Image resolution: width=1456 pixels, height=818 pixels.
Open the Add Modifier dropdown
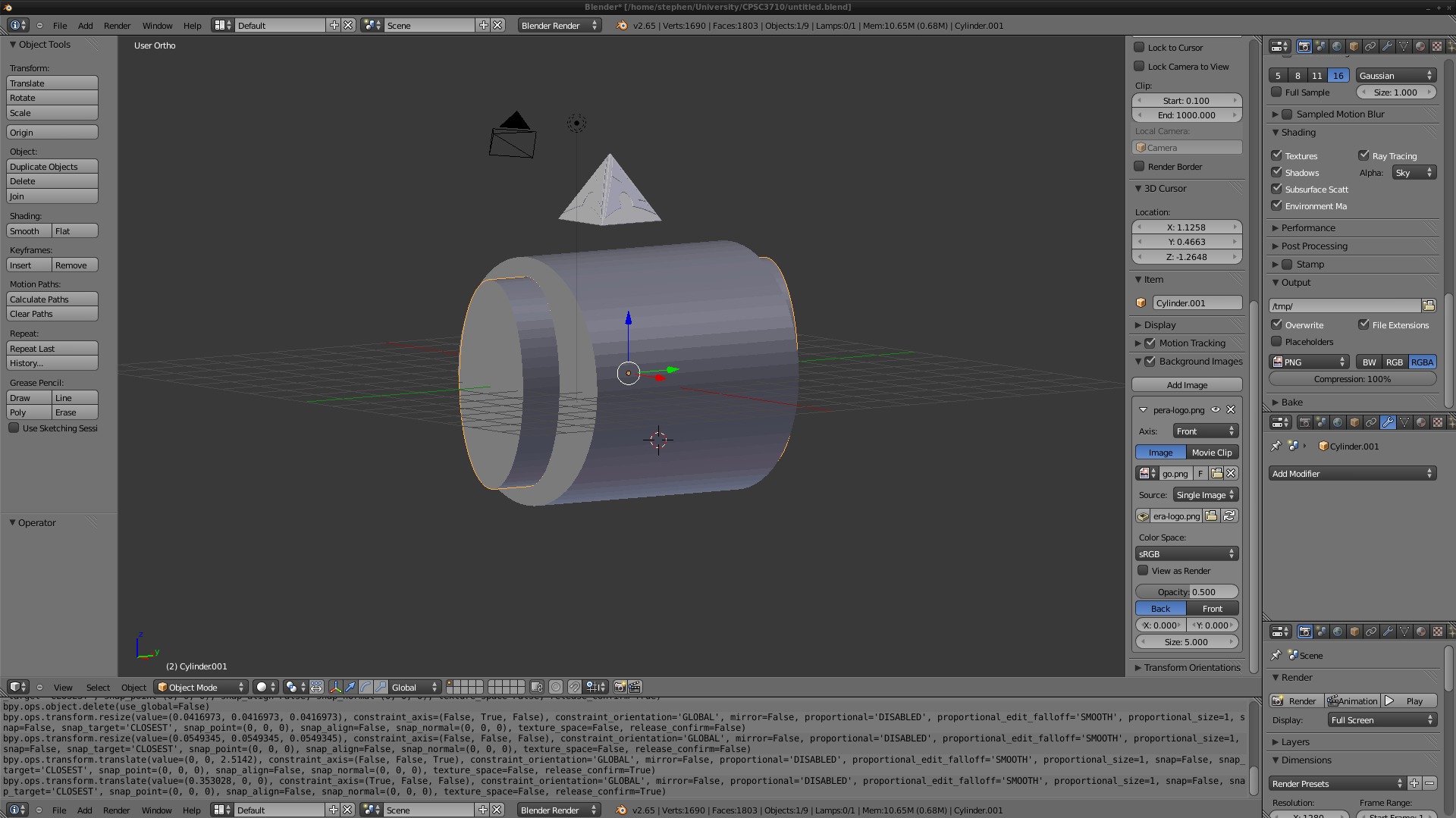point(1353,473)
